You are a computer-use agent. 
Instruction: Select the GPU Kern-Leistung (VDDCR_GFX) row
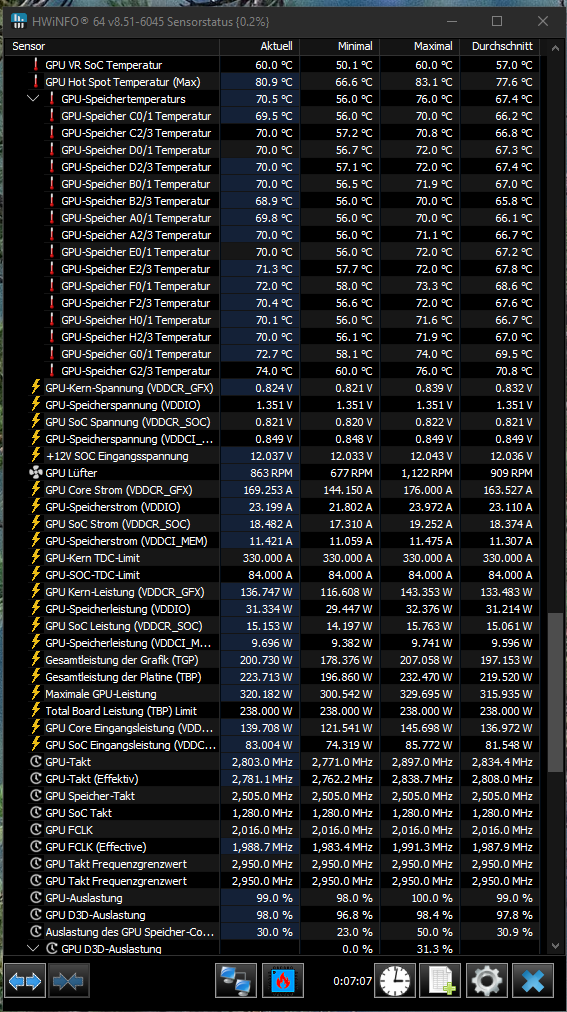point(272,592)
